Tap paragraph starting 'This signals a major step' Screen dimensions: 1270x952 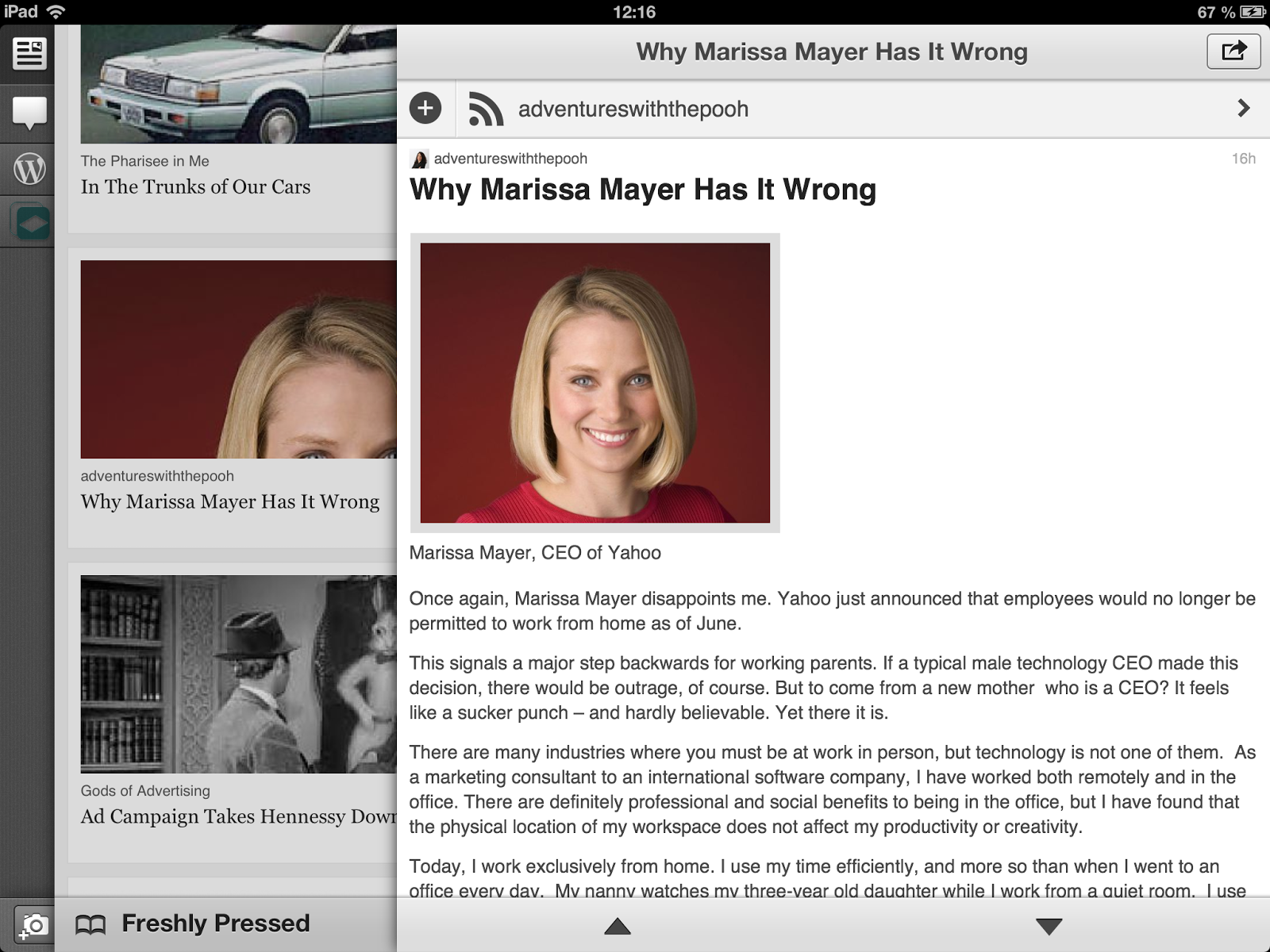click(824, 688)
